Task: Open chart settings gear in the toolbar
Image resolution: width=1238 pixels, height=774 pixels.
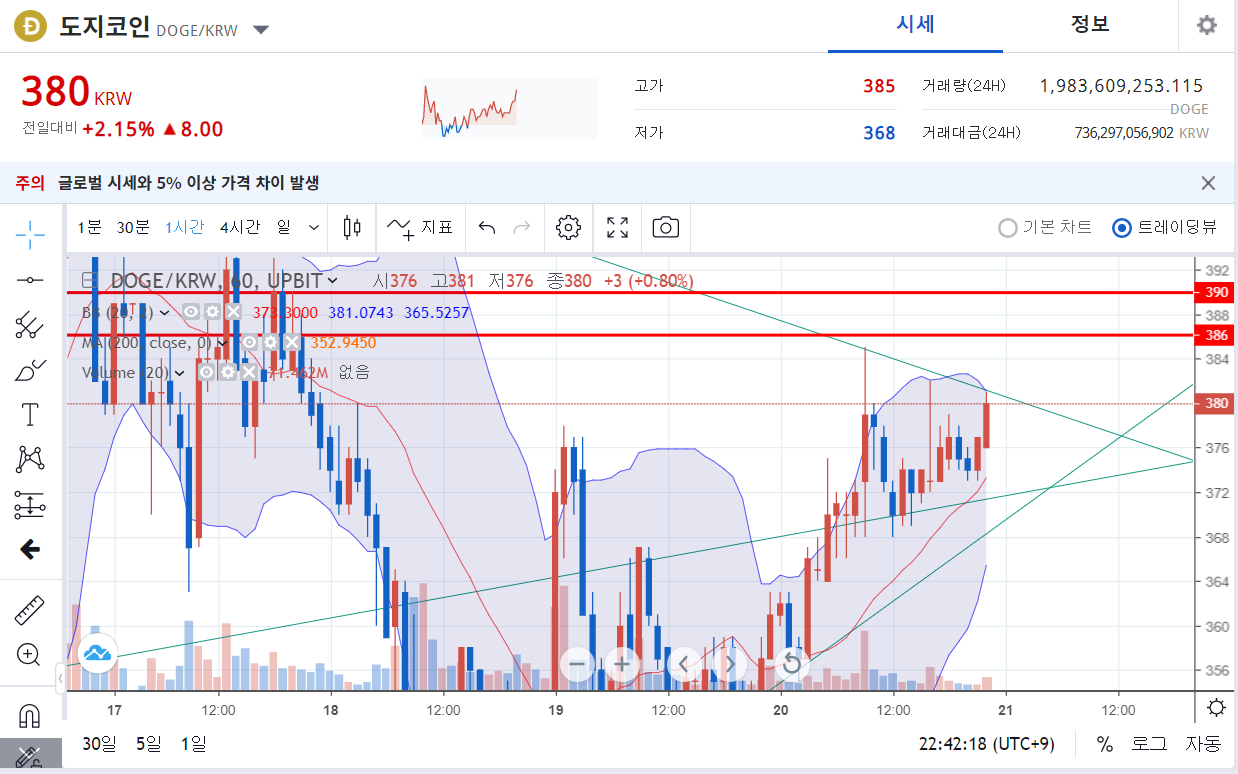Action: coord(568,228)
